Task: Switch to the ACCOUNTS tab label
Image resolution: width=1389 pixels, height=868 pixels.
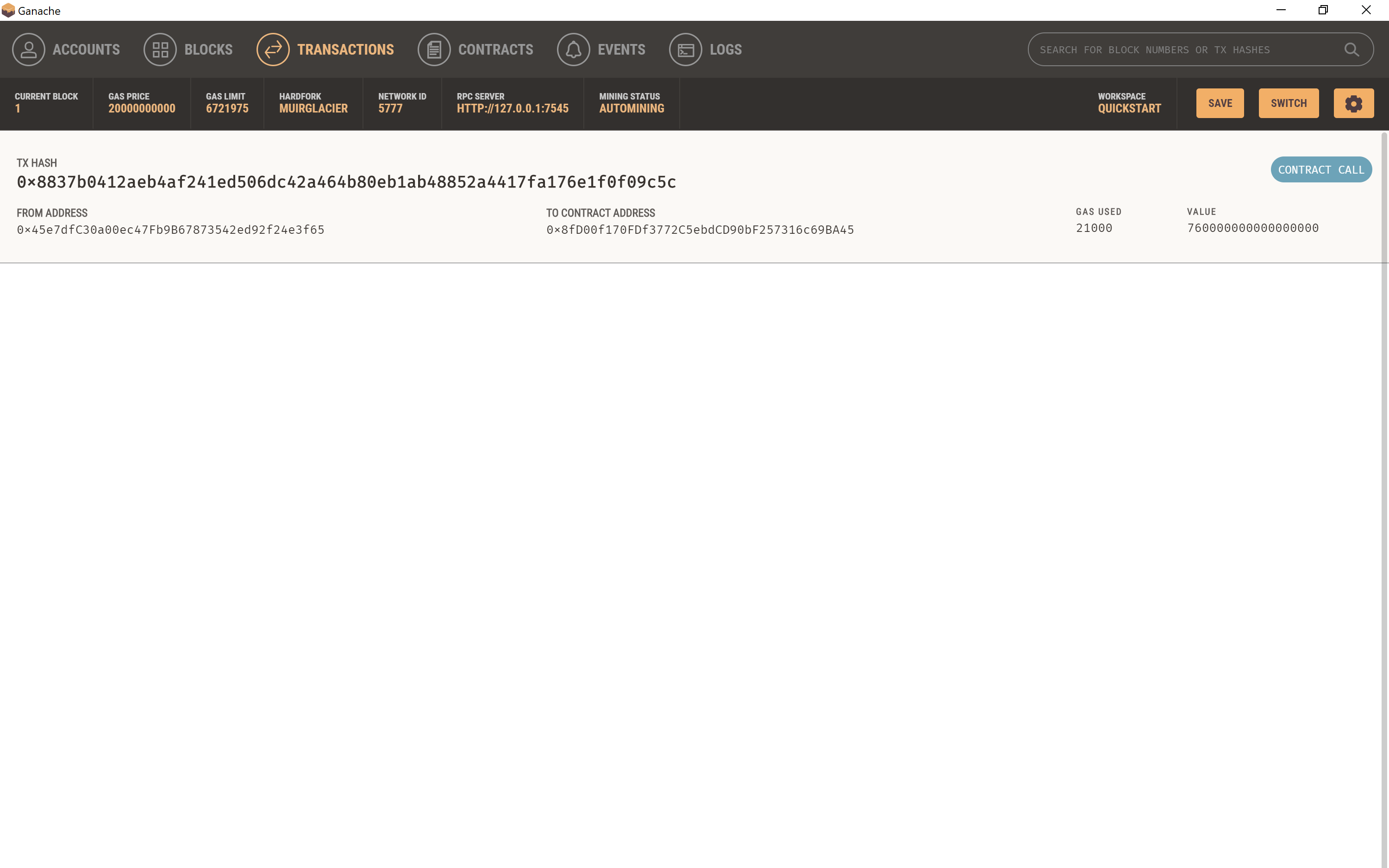Action: pos(86,50)
